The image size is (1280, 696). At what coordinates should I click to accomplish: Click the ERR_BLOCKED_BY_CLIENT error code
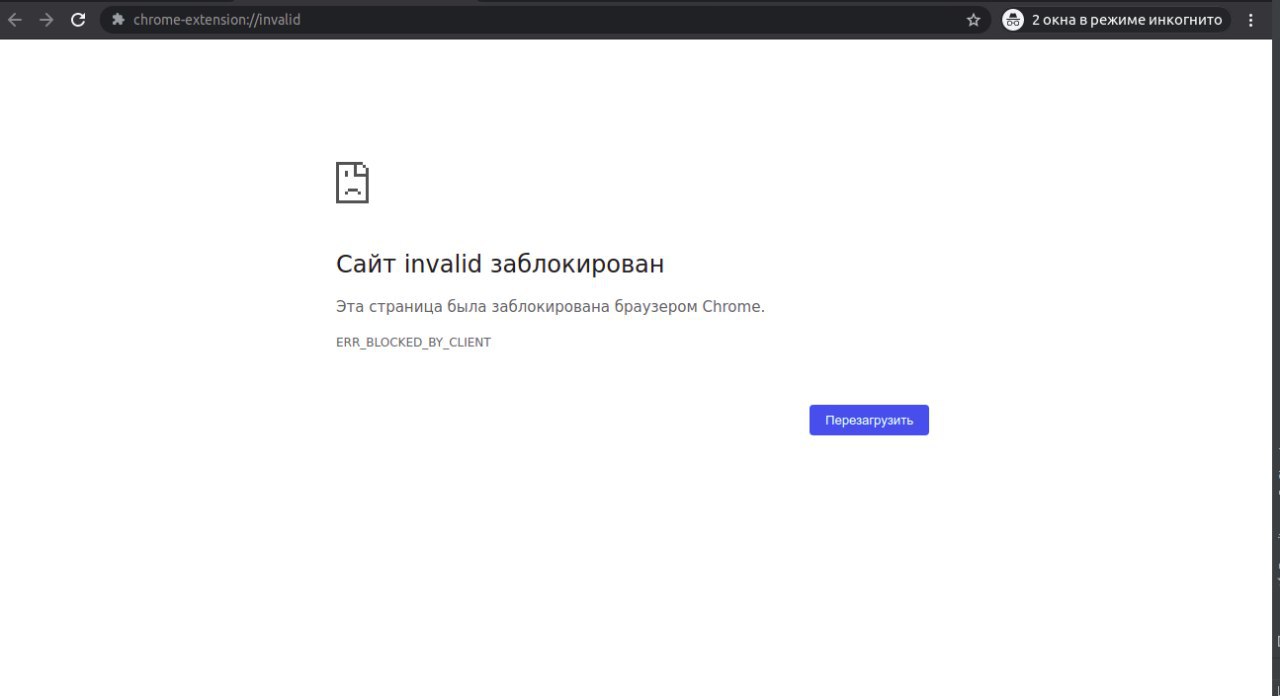point(413,342)
